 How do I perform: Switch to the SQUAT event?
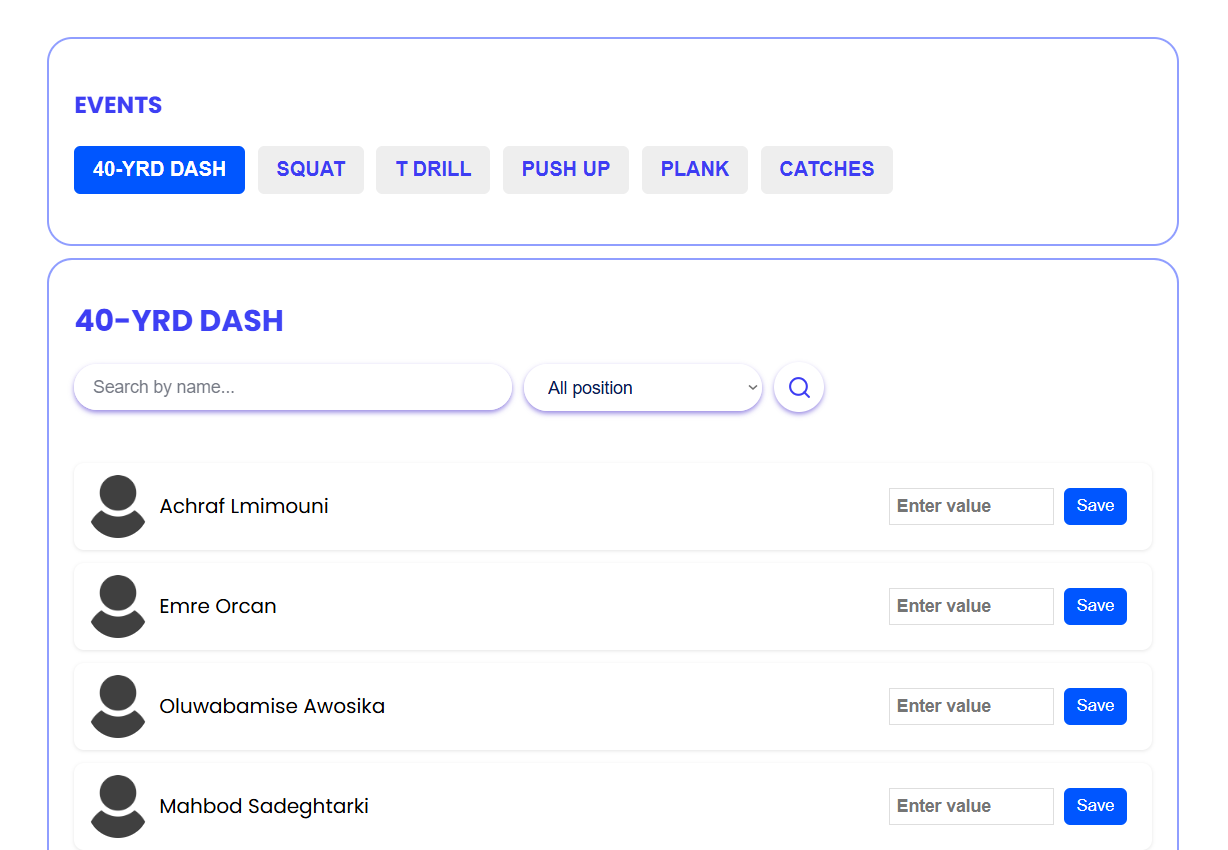tap(310, 169)
